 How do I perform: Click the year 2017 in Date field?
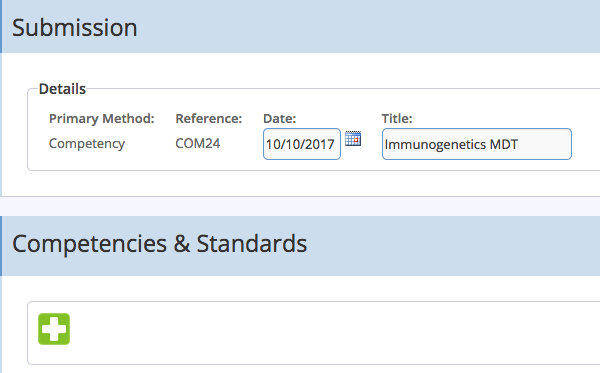point(320,144)
